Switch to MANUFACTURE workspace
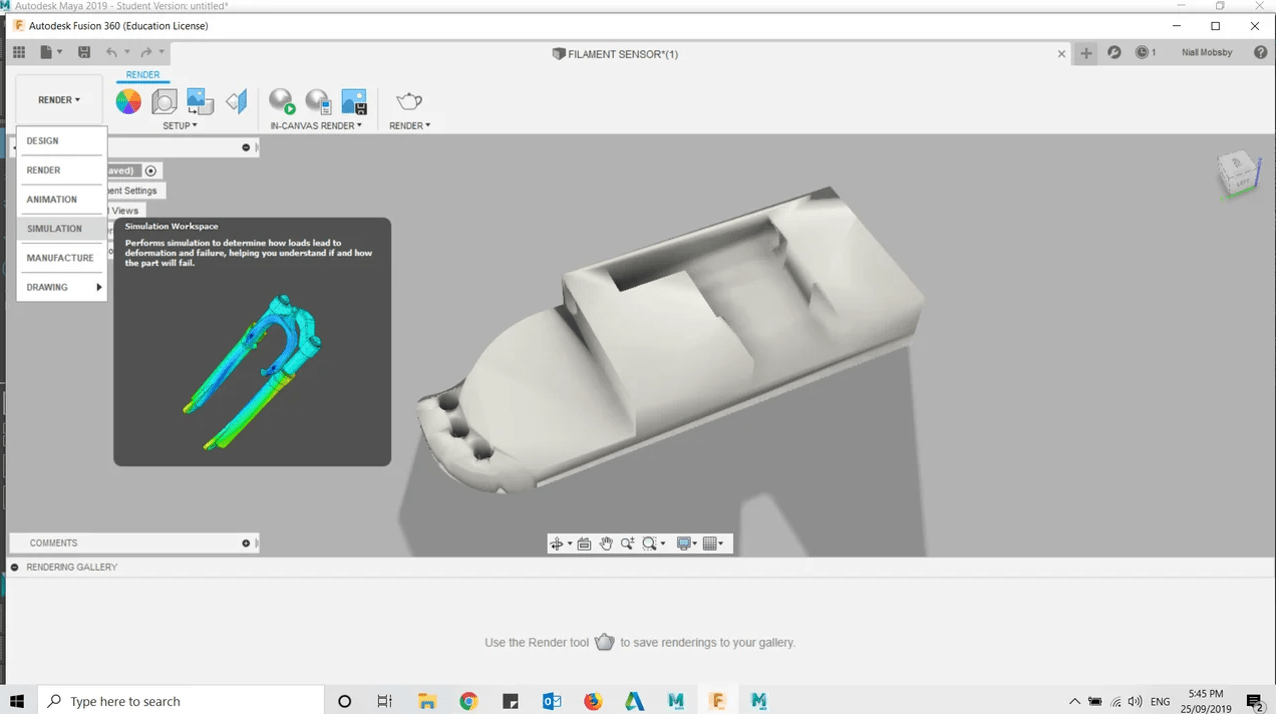This screenshot has height=714, width=1276. tap(61, 258)
